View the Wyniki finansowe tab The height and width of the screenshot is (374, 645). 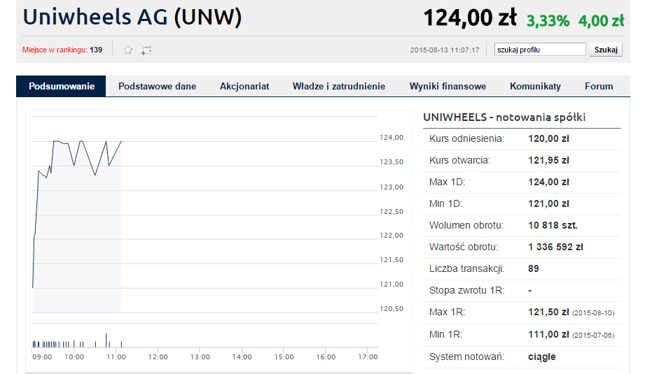(448, 86)
